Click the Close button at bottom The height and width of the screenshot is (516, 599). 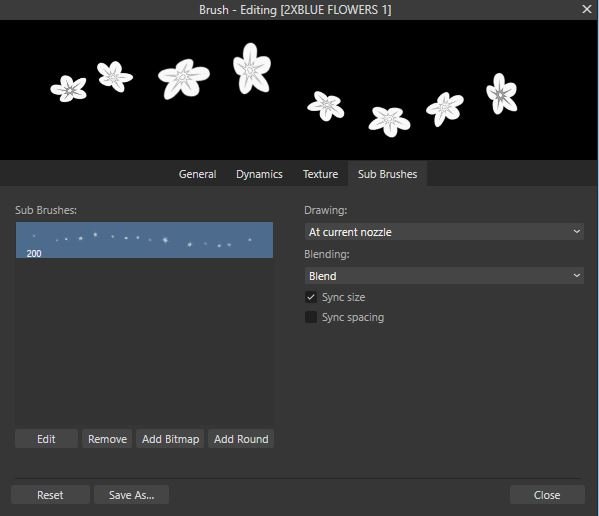click(x=547, y=495)
